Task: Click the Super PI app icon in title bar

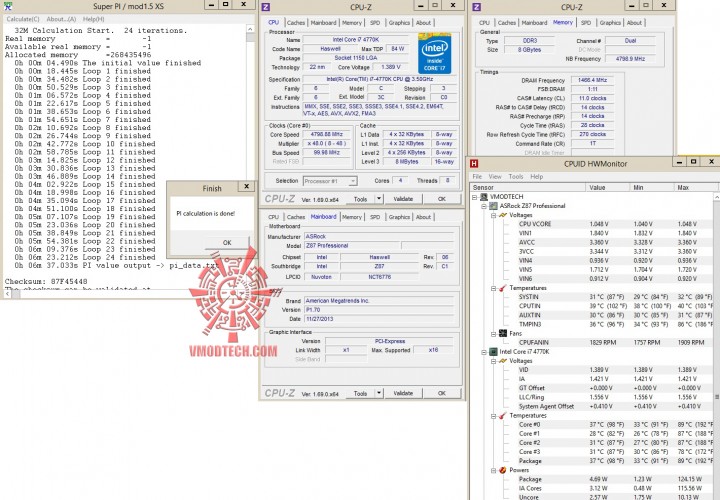Action: coord(7,6)
